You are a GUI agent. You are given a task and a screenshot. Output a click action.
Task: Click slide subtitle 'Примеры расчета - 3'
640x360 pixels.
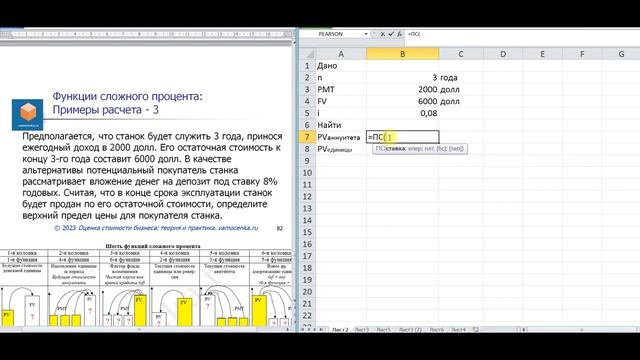pyautogui.click(x=106, y=110)
